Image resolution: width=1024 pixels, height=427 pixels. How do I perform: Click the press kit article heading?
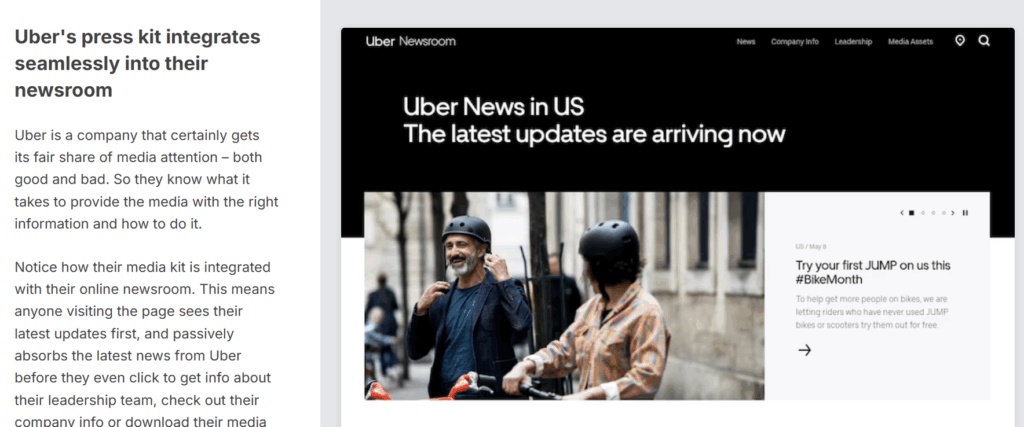[x=137, y=63]
